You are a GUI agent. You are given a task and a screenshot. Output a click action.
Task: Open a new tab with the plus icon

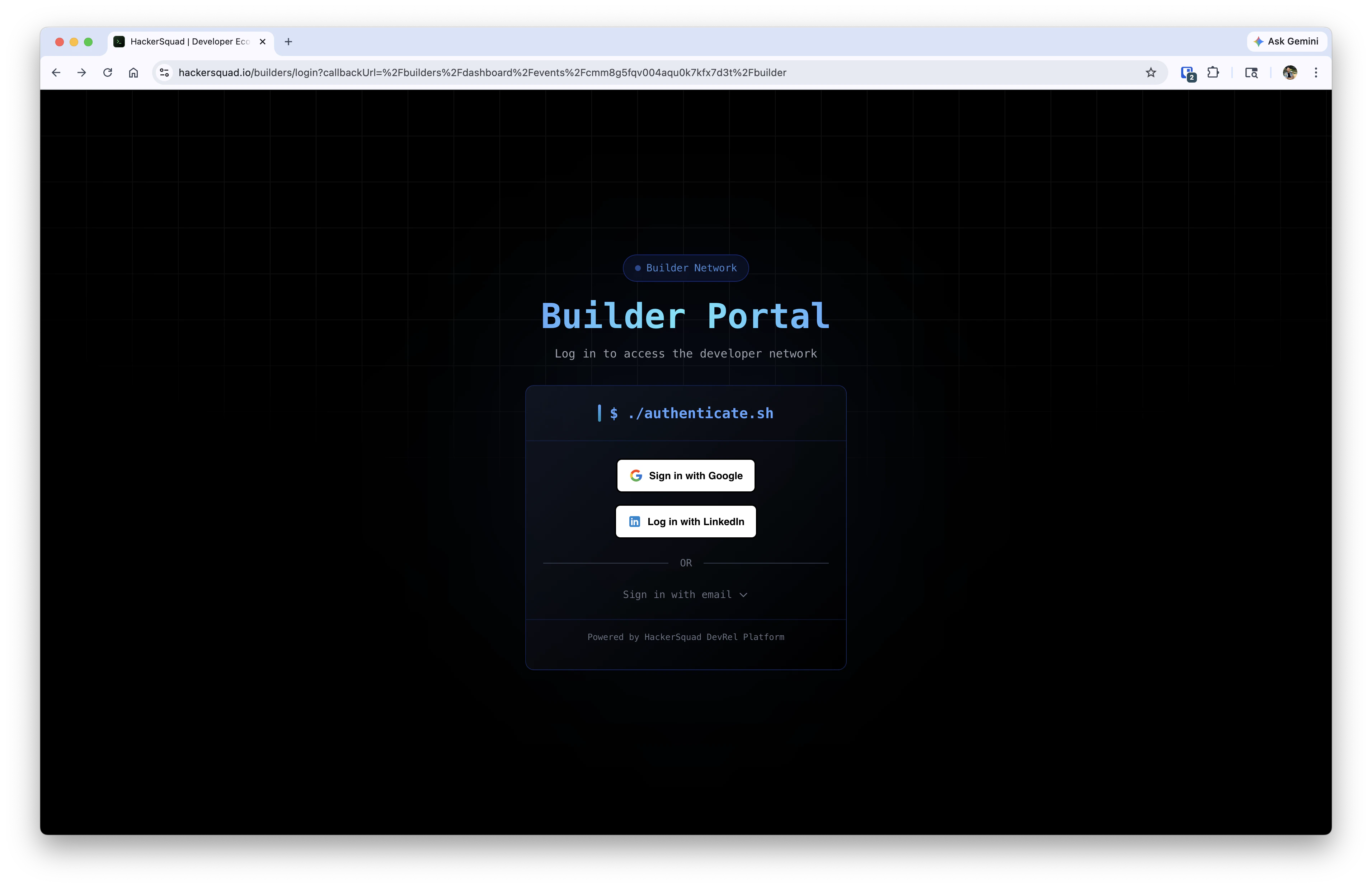288,41
